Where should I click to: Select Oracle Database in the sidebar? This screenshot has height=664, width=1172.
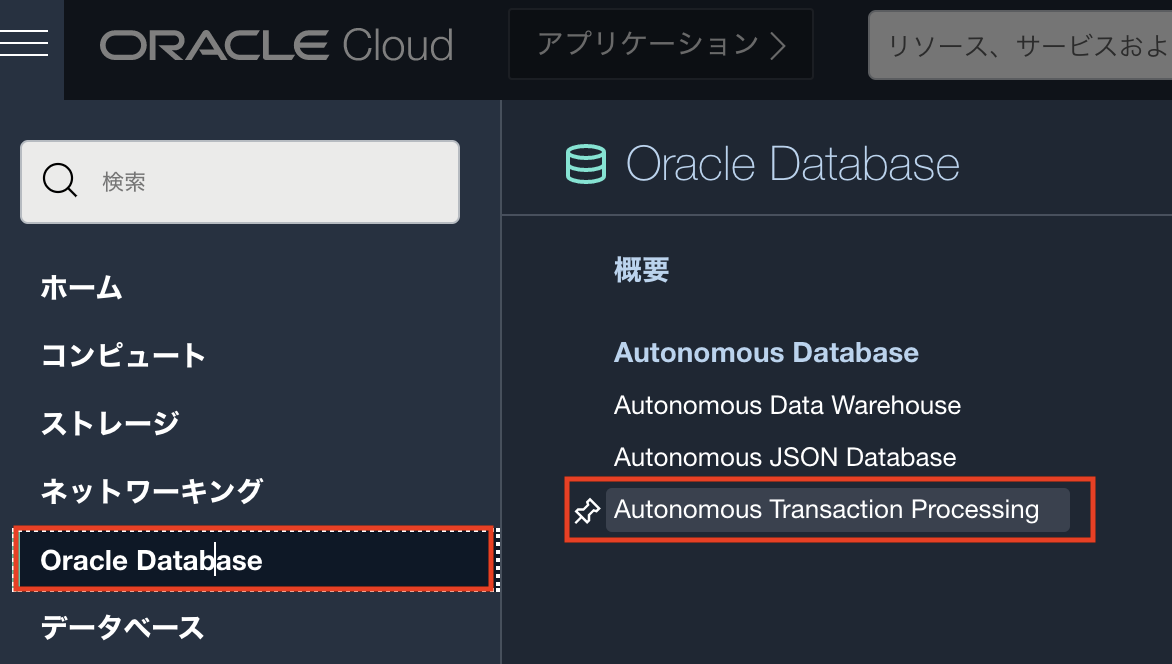(151, 560)
